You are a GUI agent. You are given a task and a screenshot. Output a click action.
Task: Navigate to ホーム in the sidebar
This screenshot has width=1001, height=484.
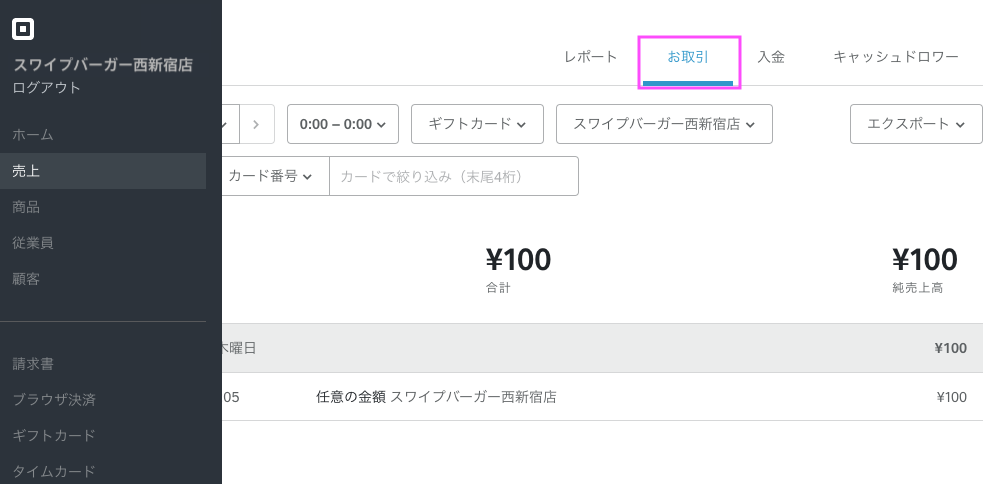(33, 134)
